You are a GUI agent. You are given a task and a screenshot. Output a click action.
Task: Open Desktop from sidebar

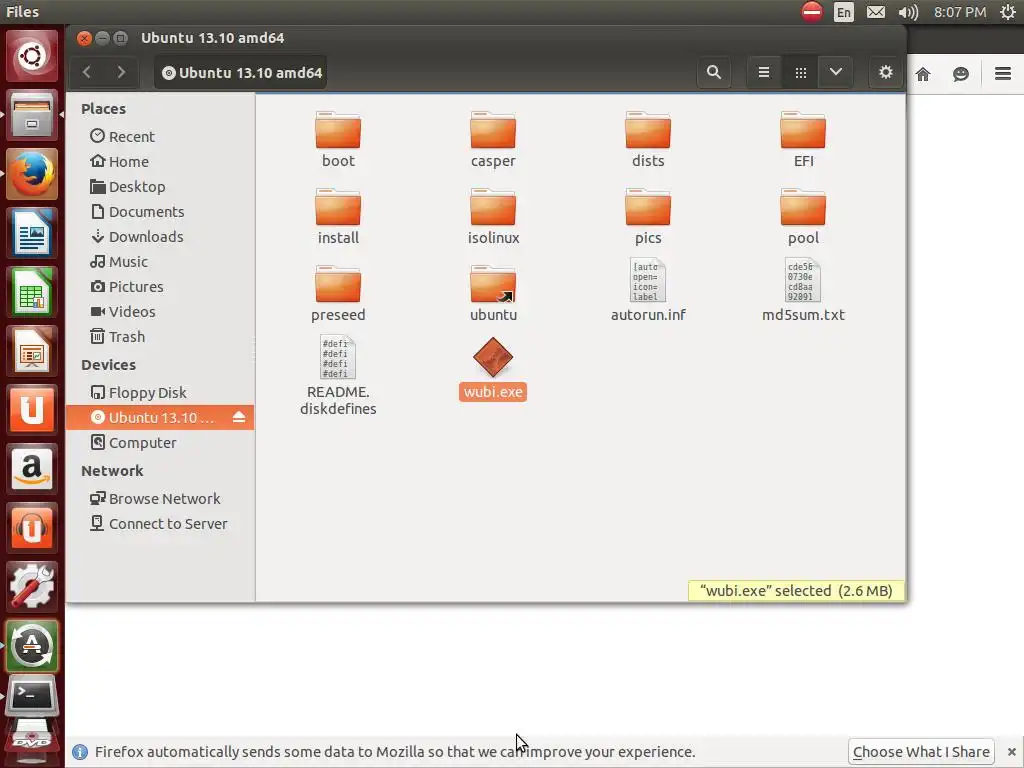pos(160,187)
